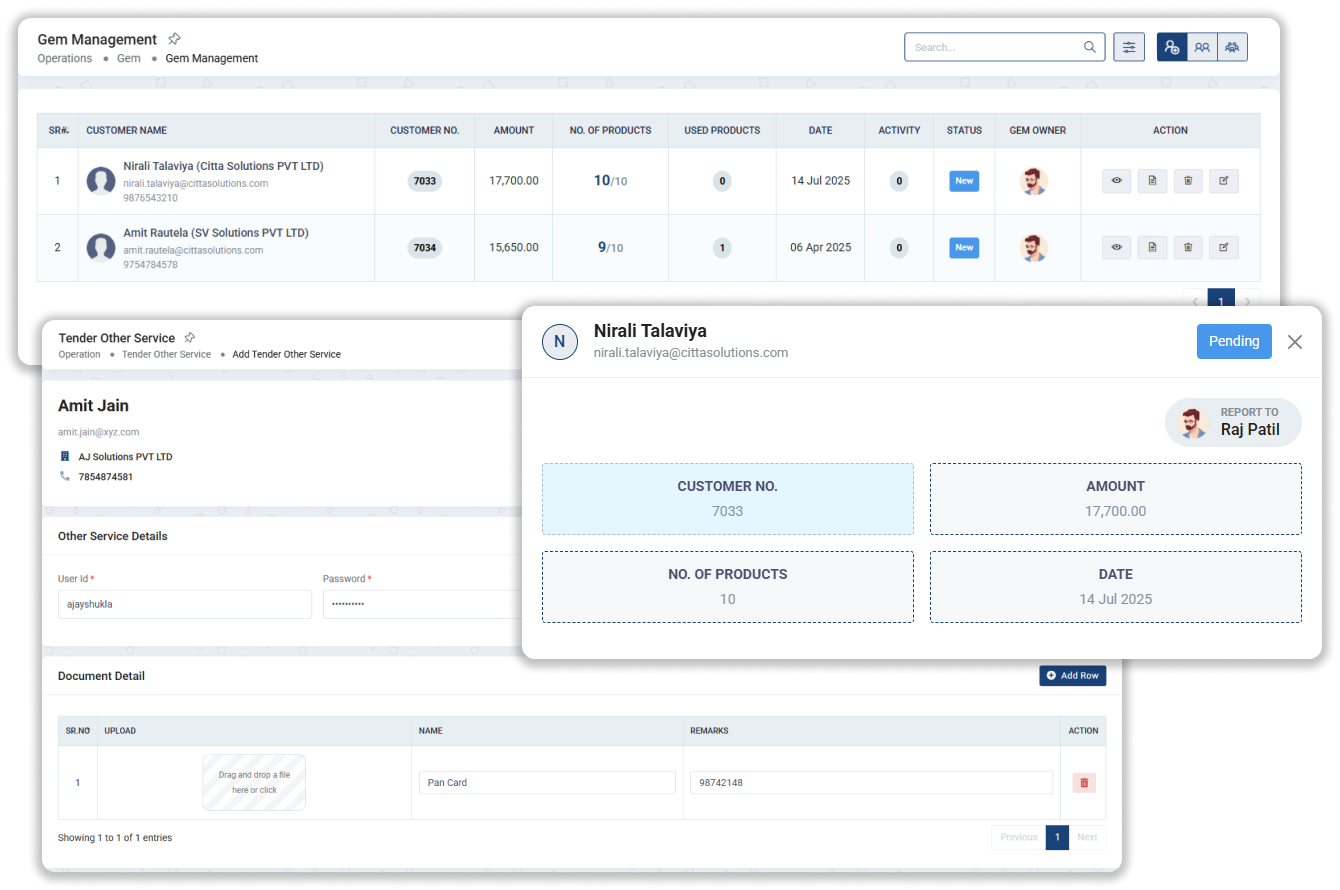Click the Gem breadcrumb link
The width and height of the screenshot is (1340, 890).
coord(128,59)
